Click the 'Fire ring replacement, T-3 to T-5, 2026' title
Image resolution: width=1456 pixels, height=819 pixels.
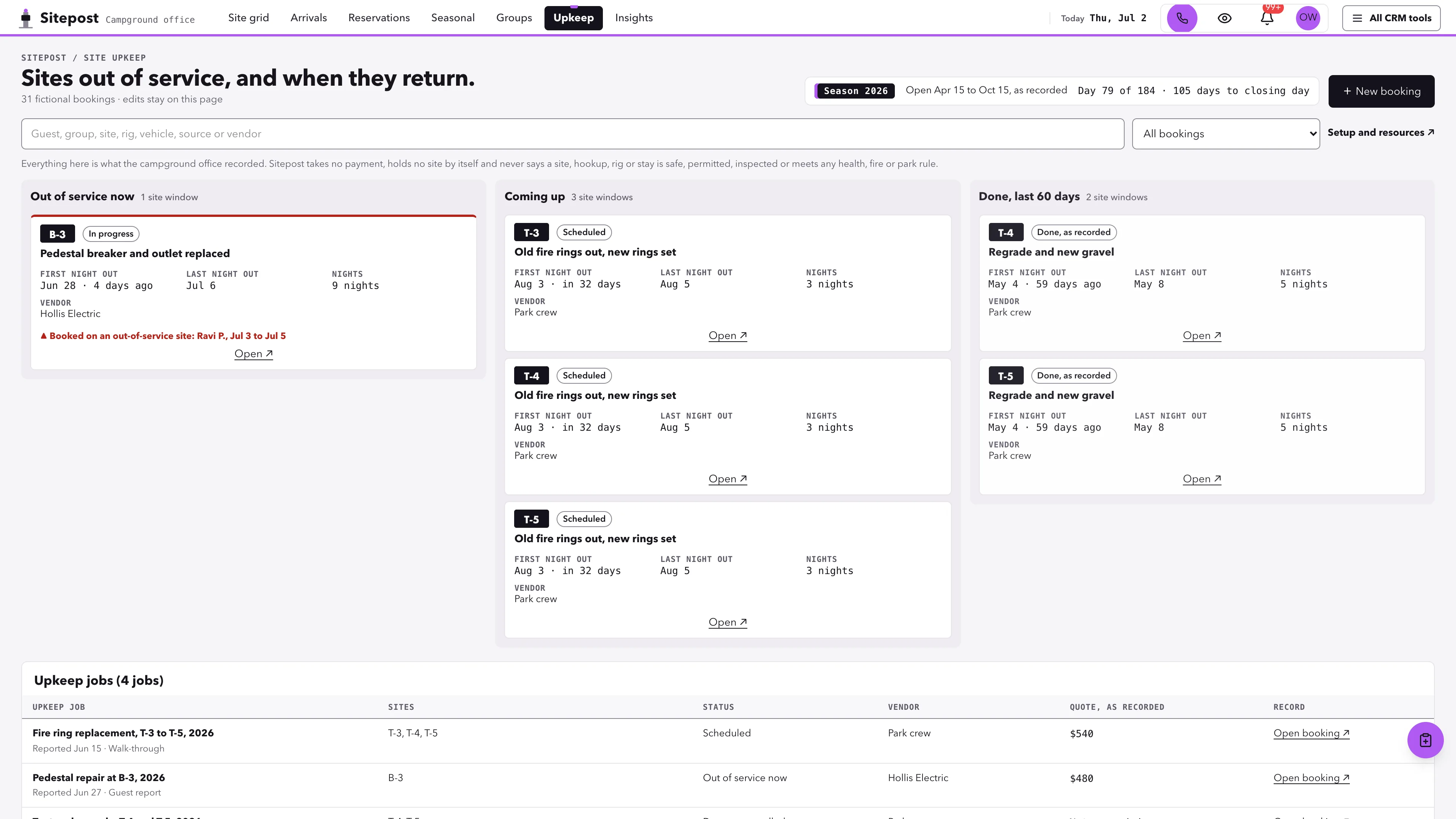coord(122,733)
